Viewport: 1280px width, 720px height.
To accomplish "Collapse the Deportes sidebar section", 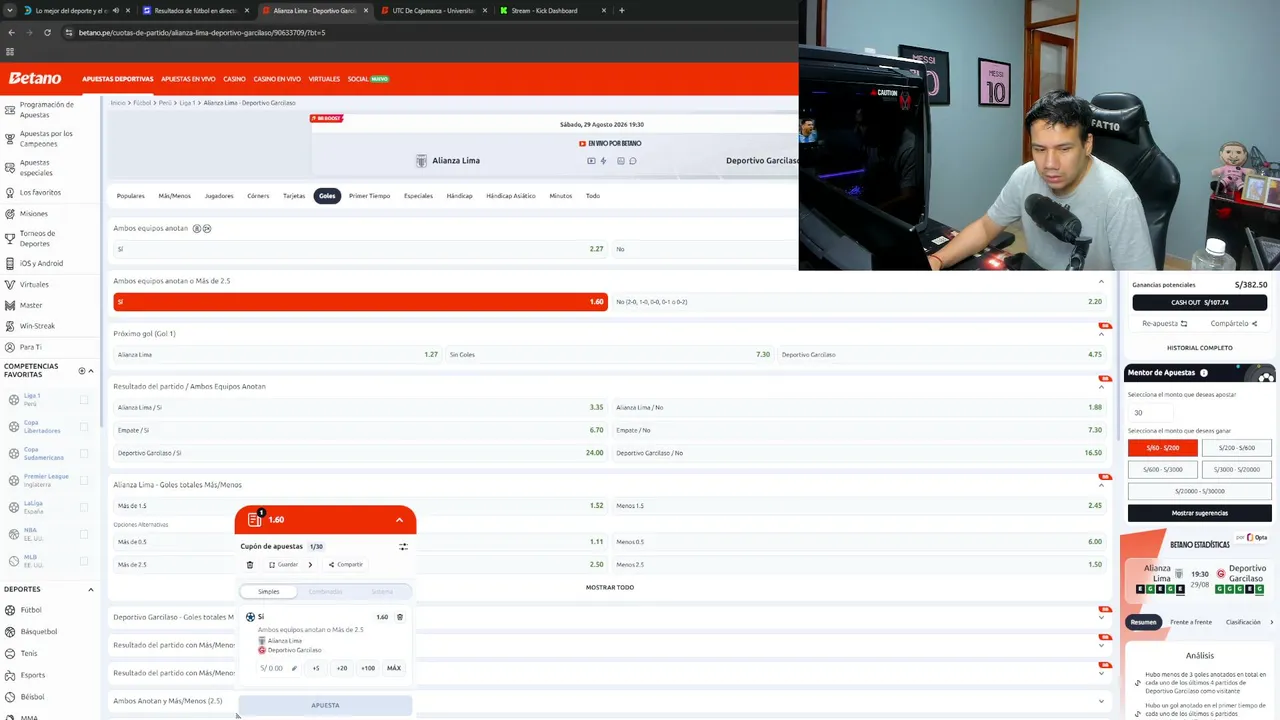I will click(x=91, y=589).
